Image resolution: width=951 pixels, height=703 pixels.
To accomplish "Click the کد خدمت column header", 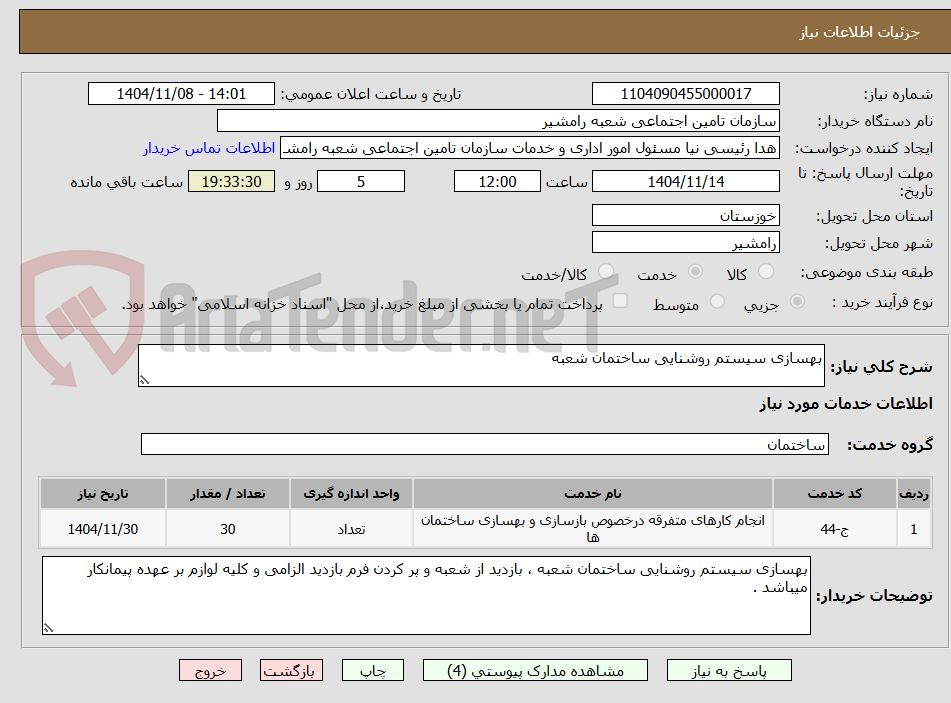I will click(834, 494).
